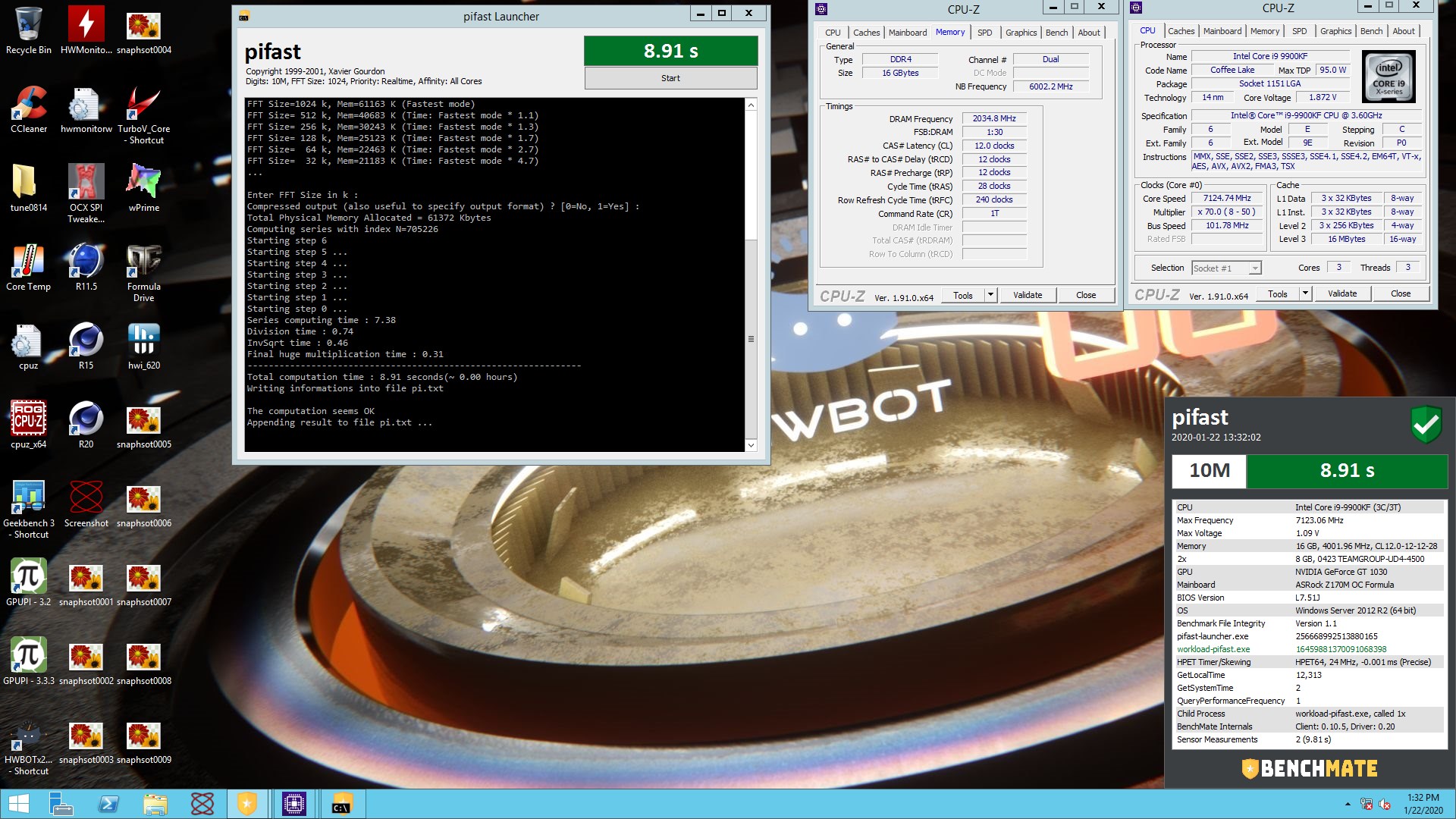Click Tools button in CPU tab CPU-Z window
Screen dimensions: 1456x819
click(x=1278, y=293)
